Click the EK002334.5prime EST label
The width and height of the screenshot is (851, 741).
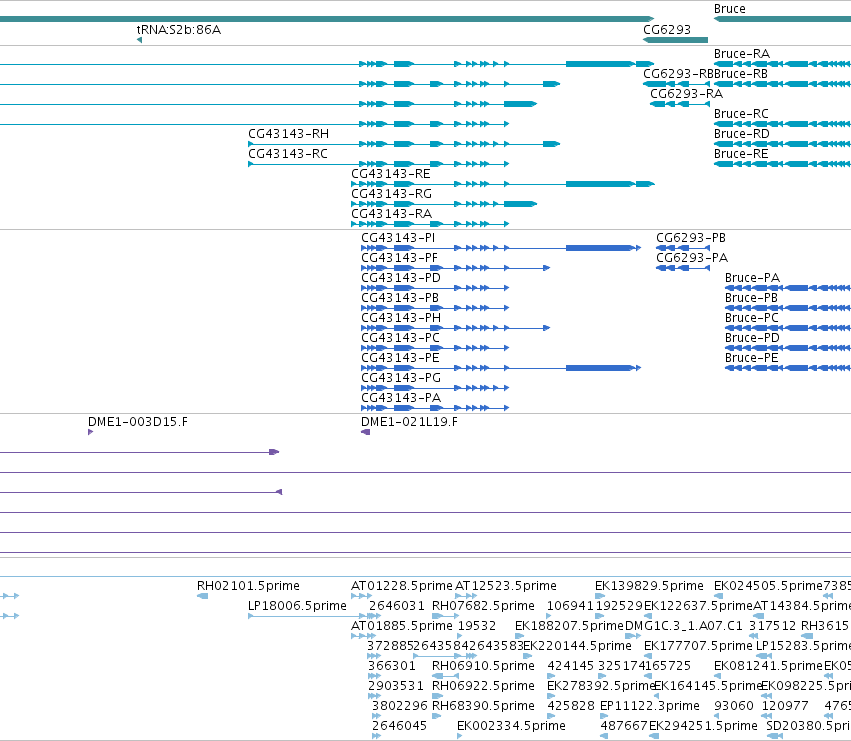511,726
